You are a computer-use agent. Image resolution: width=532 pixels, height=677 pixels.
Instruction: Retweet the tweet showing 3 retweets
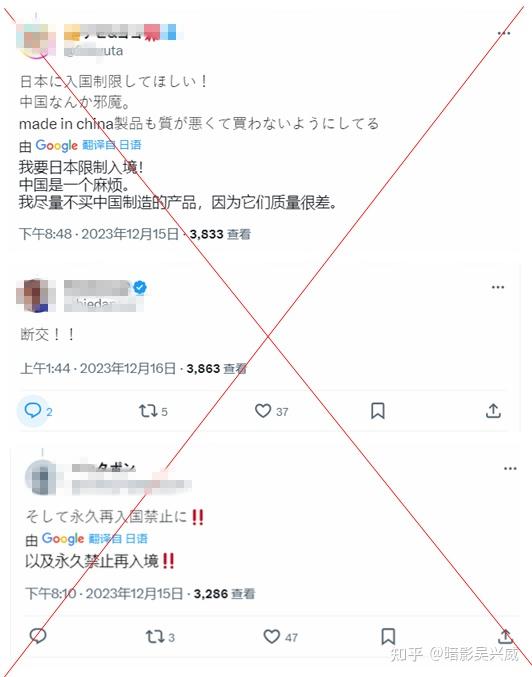[160, 636]
